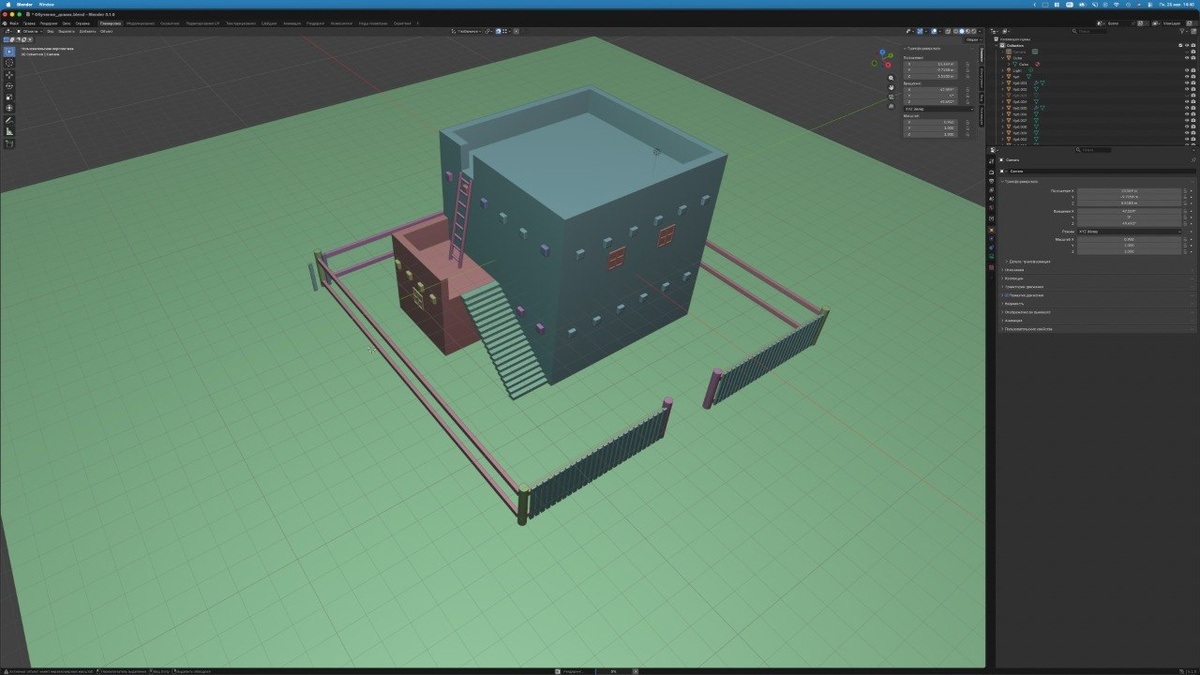The image size is (1200, 675).
Task: Click the viewport zoom magnifier icon
Action: 891,77
